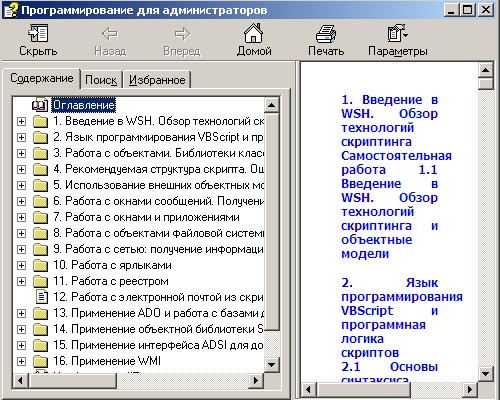Click folder icon of topic 16 Применение WMI
The height and width of the screenshot is (400, 500).
click(41, 361)
